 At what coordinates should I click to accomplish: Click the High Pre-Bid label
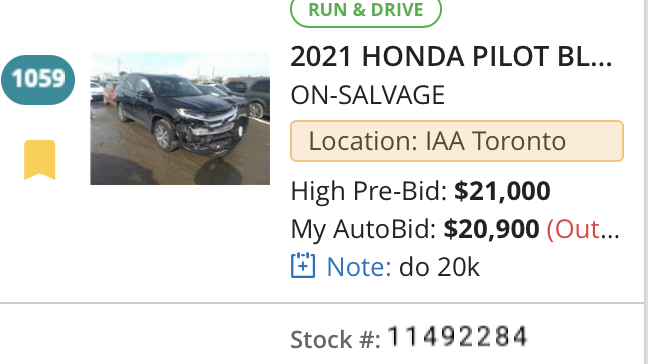[369, 191]
